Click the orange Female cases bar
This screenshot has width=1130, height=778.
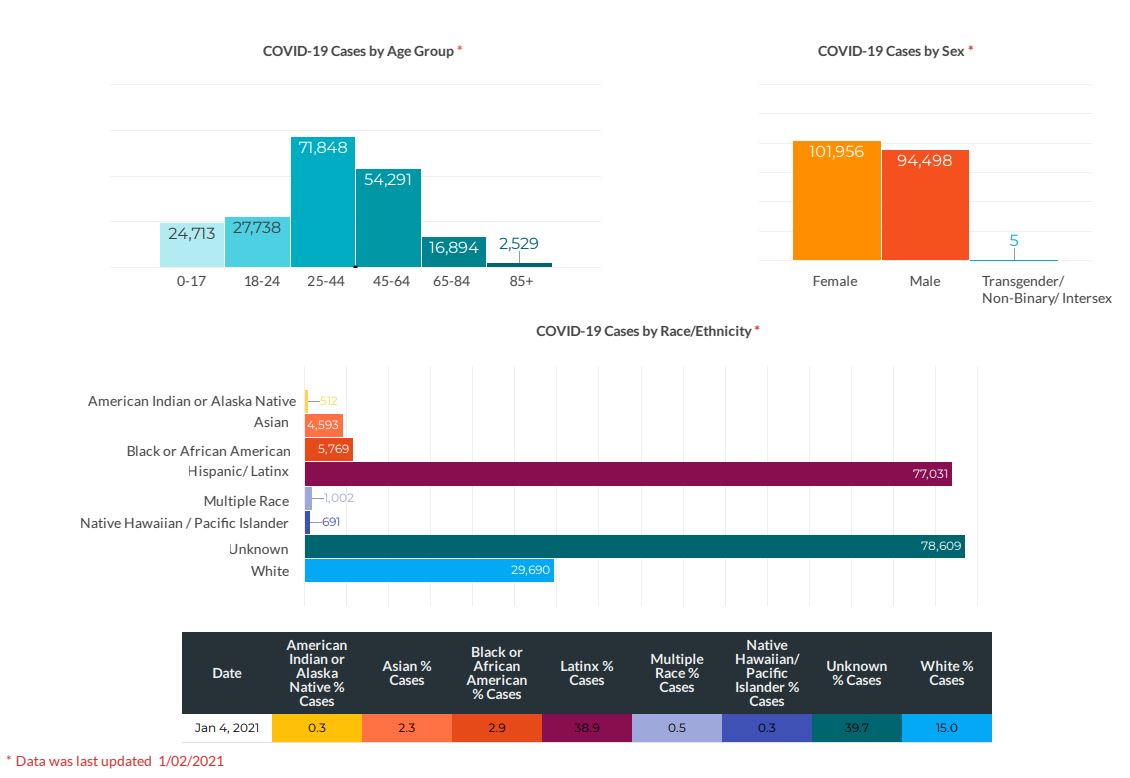pyautogui.click(x=836, y=201)
